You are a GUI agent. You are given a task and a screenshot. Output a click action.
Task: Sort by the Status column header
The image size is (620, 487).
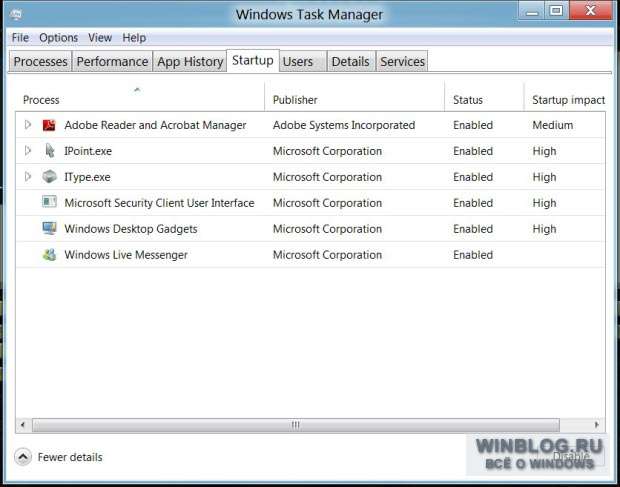pyautogui.click(x=484, y=97)
